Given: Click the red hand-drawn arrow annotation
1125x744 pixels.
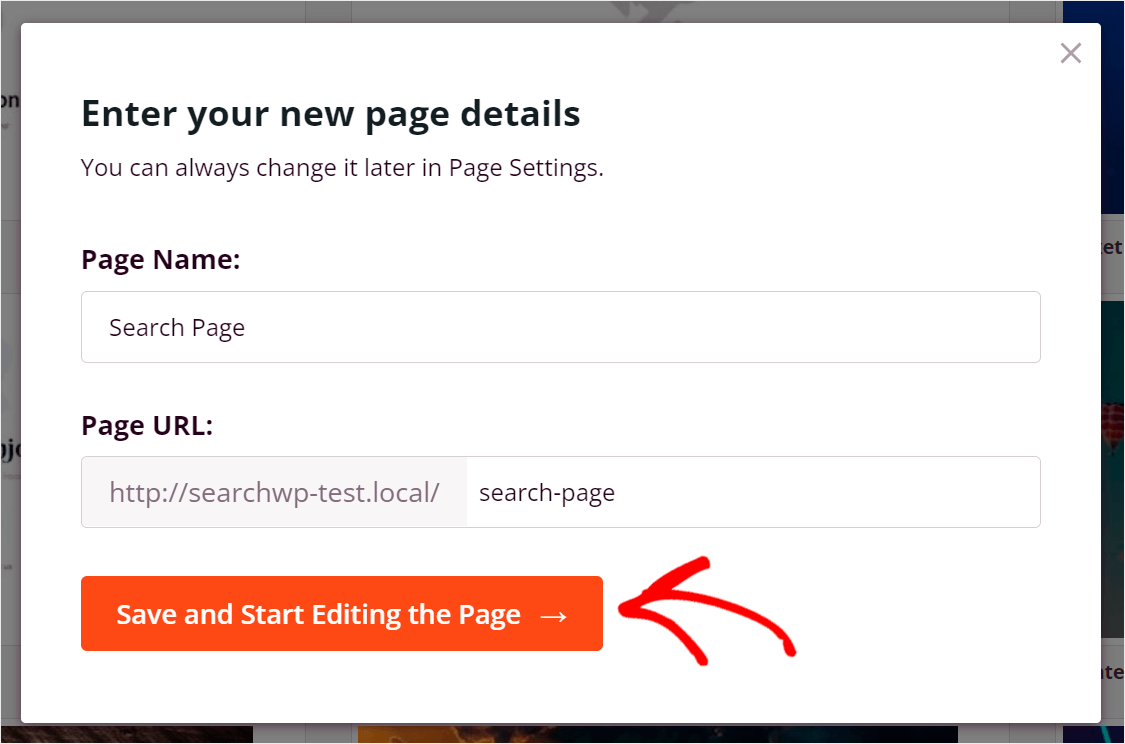Looking at the screenshot, I should (710, 612).
